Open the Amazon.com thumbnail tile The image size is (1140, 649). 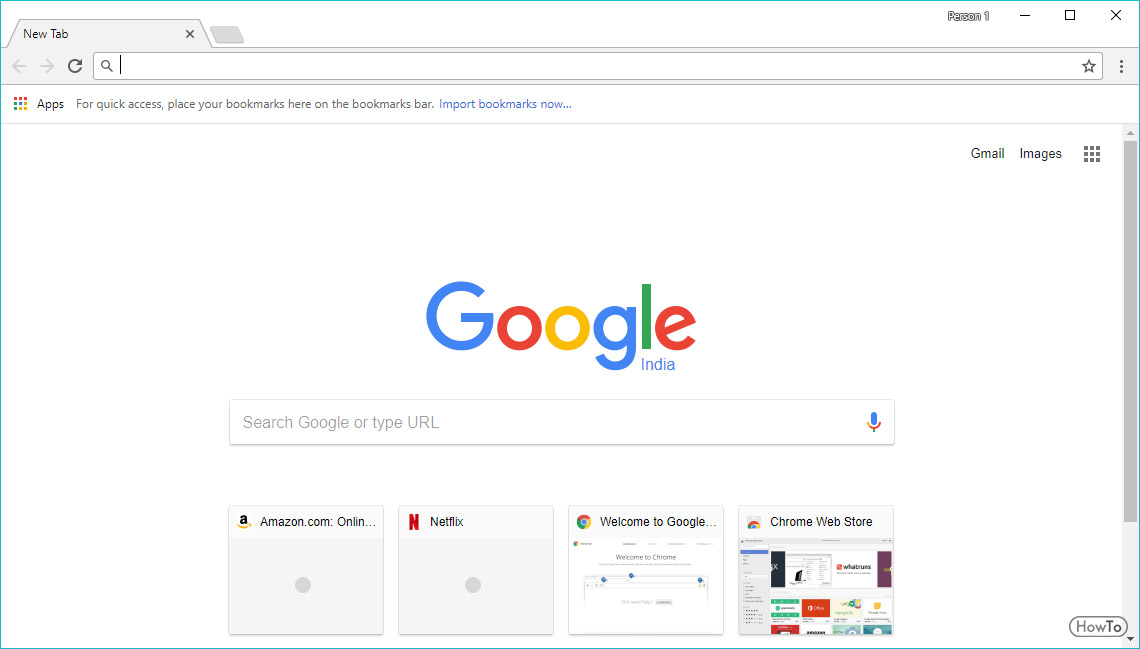click(x=306, y=570)
